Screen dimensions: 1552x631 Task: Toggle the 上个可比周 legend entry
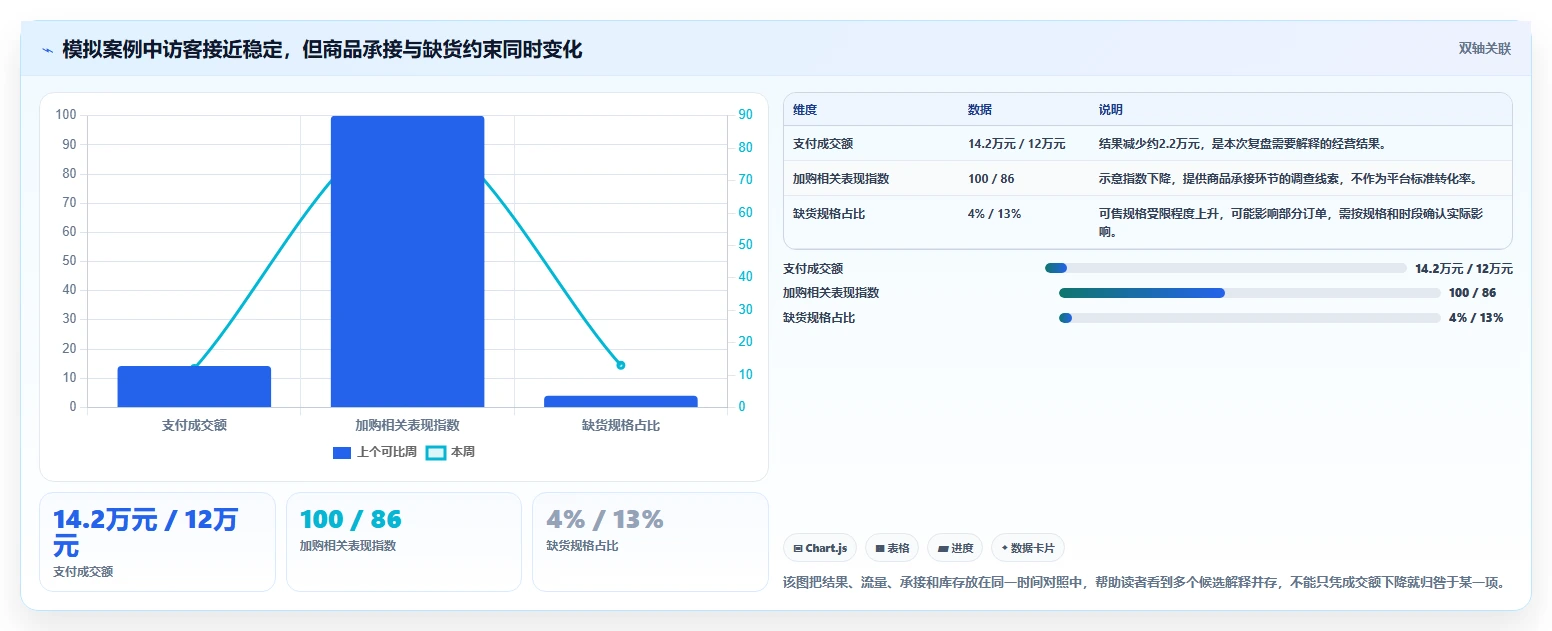click(375, 452)
